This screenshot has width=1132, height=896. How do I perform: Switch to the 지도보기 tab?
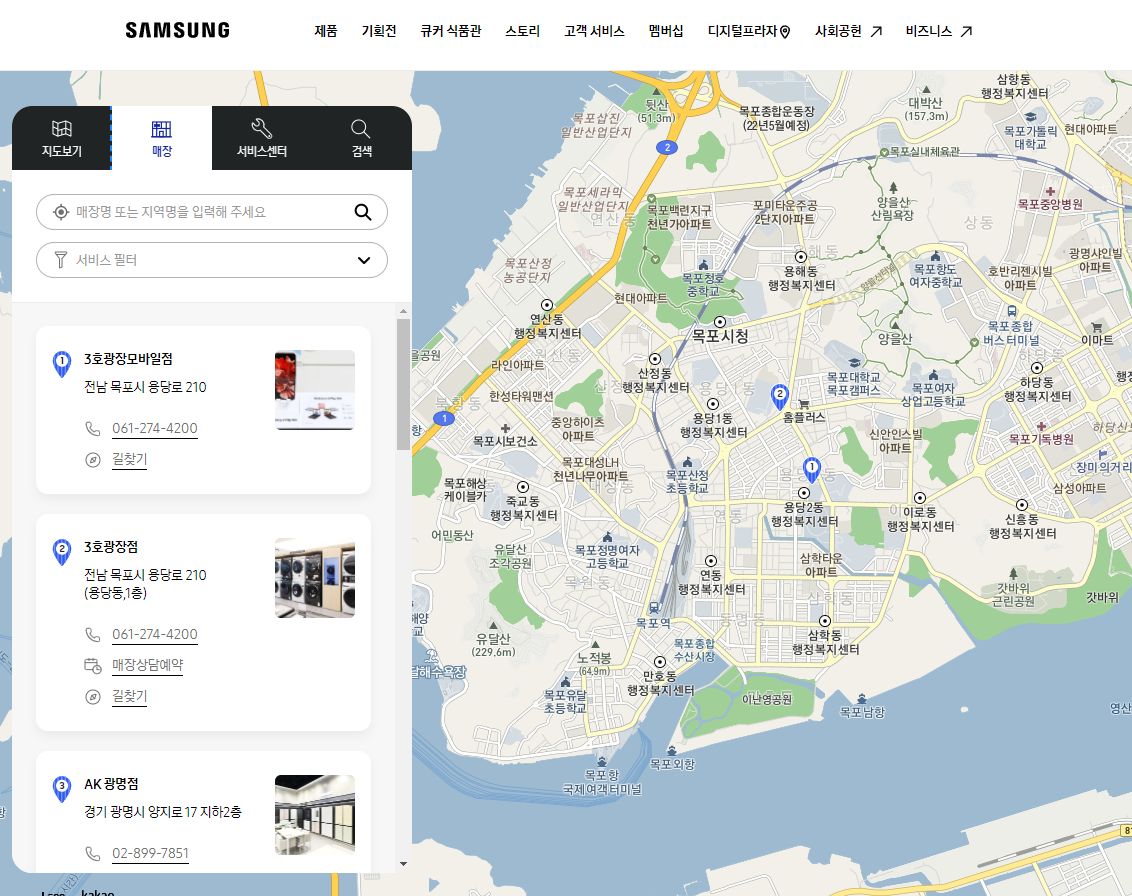pyautogui.click(x=61, y=138)
